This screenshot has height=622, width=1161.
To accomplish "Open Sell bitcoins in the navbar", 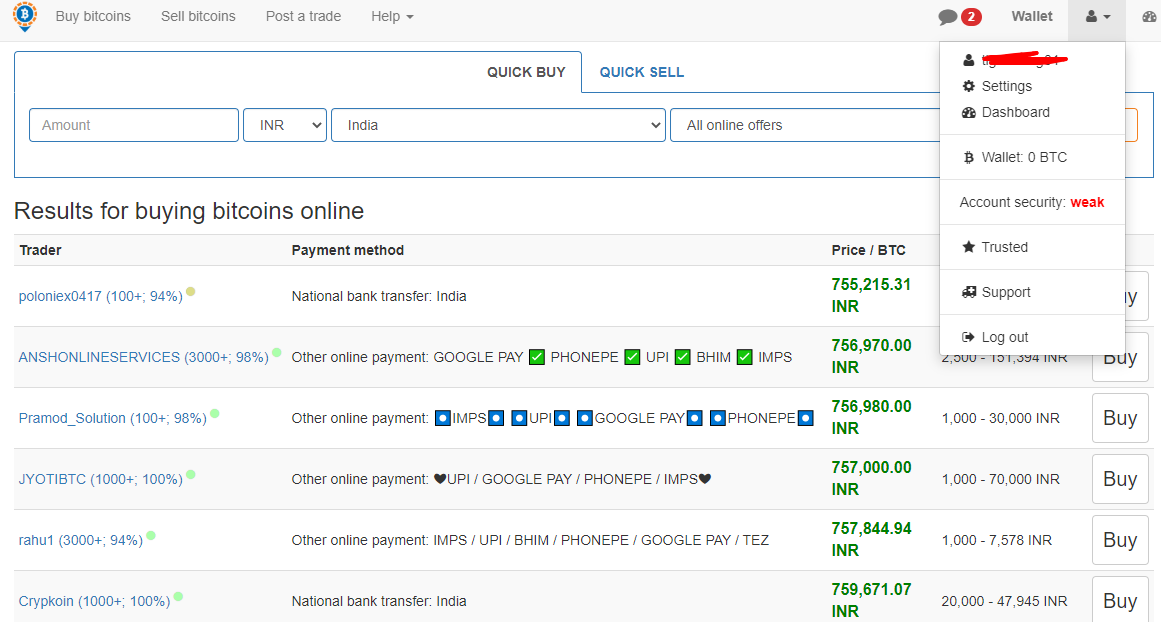I will pos(198,16).
